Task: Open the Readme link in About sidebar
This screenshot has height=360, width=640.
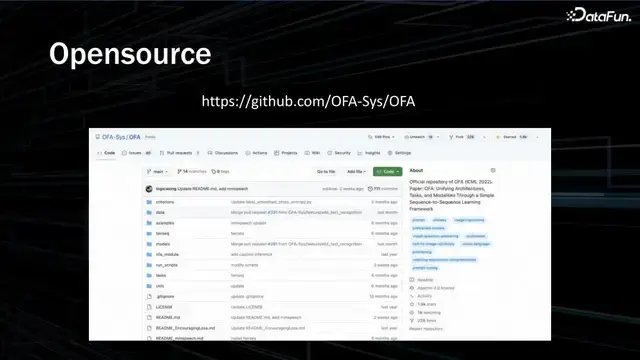Action: pos(425,280)
